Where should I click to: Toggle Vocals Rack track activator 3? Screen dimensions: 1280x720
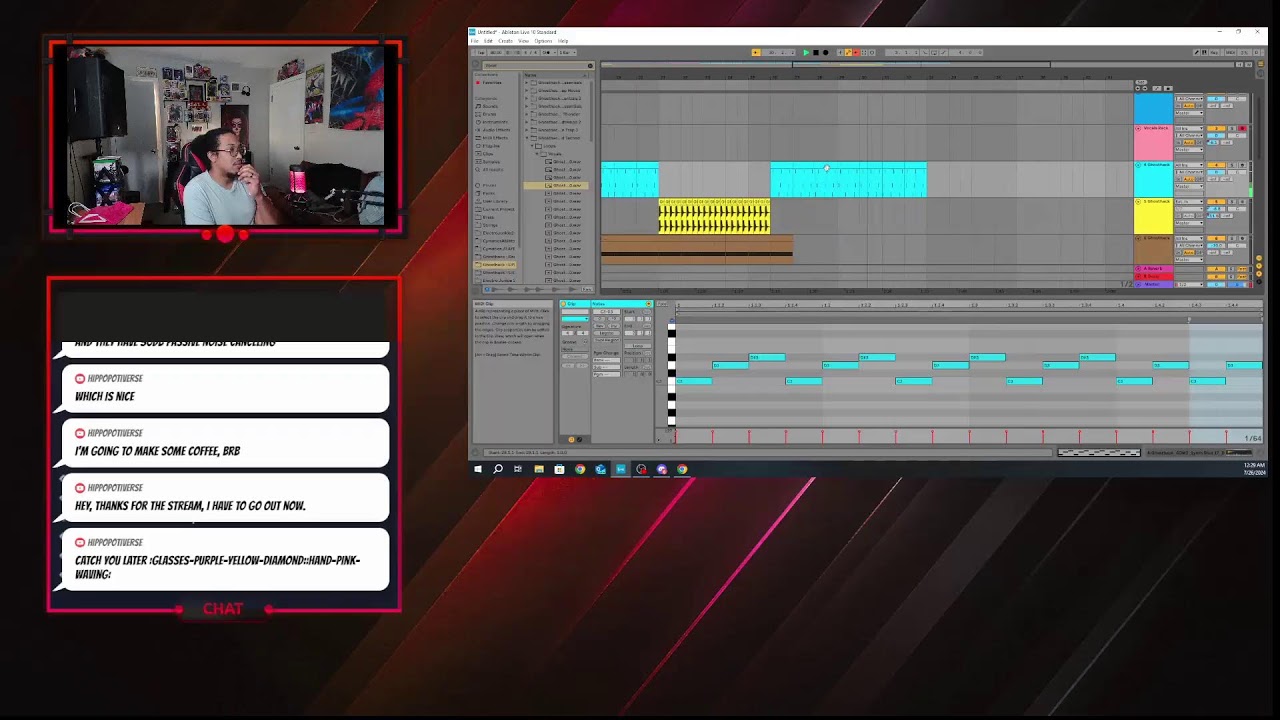tap(1216, 128)
